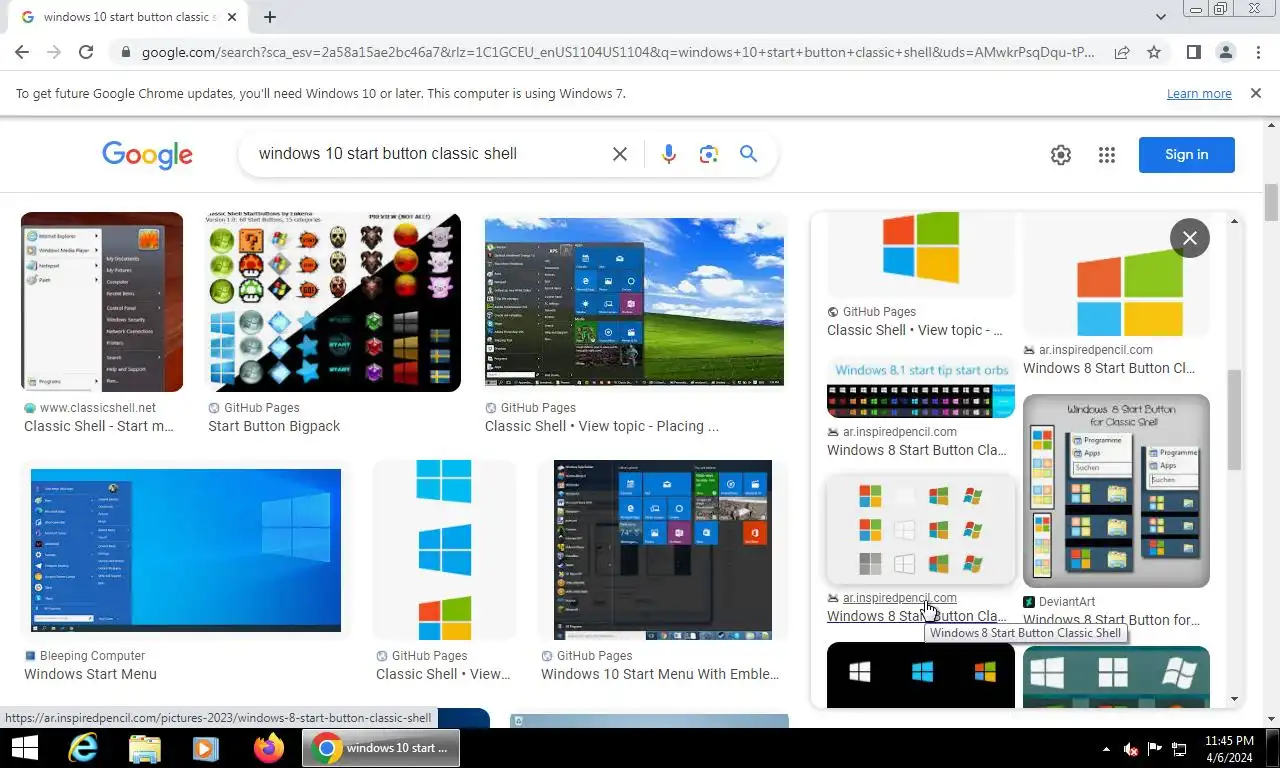Click the Start Button Bigpack title
This screenshot has width=1280, height=768.
[274, 426]
